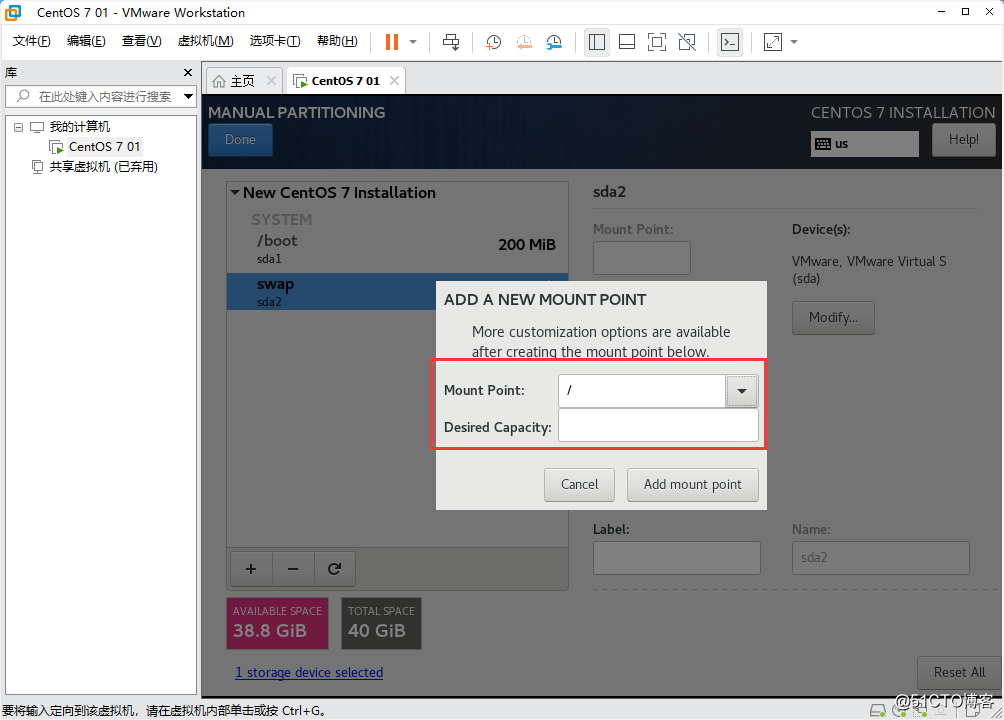
Task: Open the library search dropdown arrow
Action: pos(188,97)
